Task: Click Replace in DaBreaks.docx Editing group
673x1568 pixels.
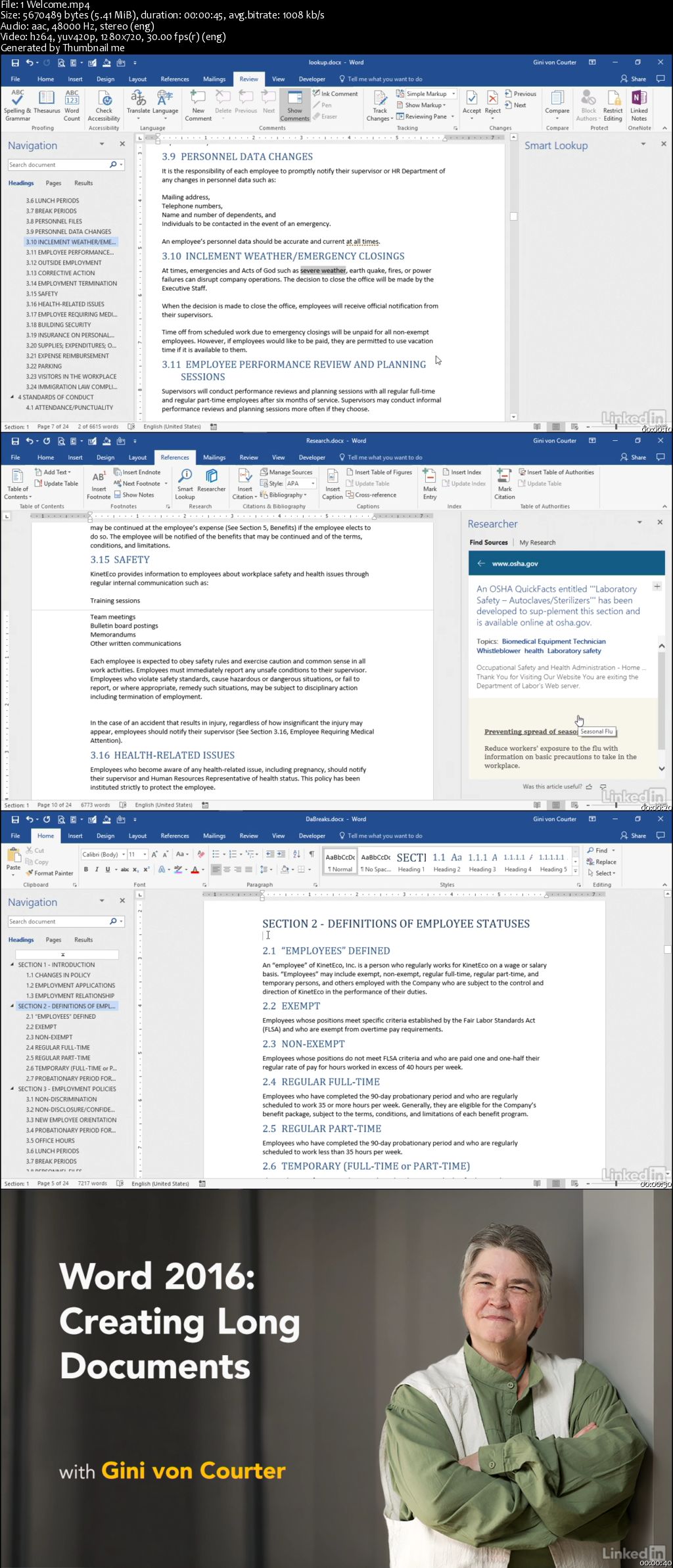Action: coord(601,862)
